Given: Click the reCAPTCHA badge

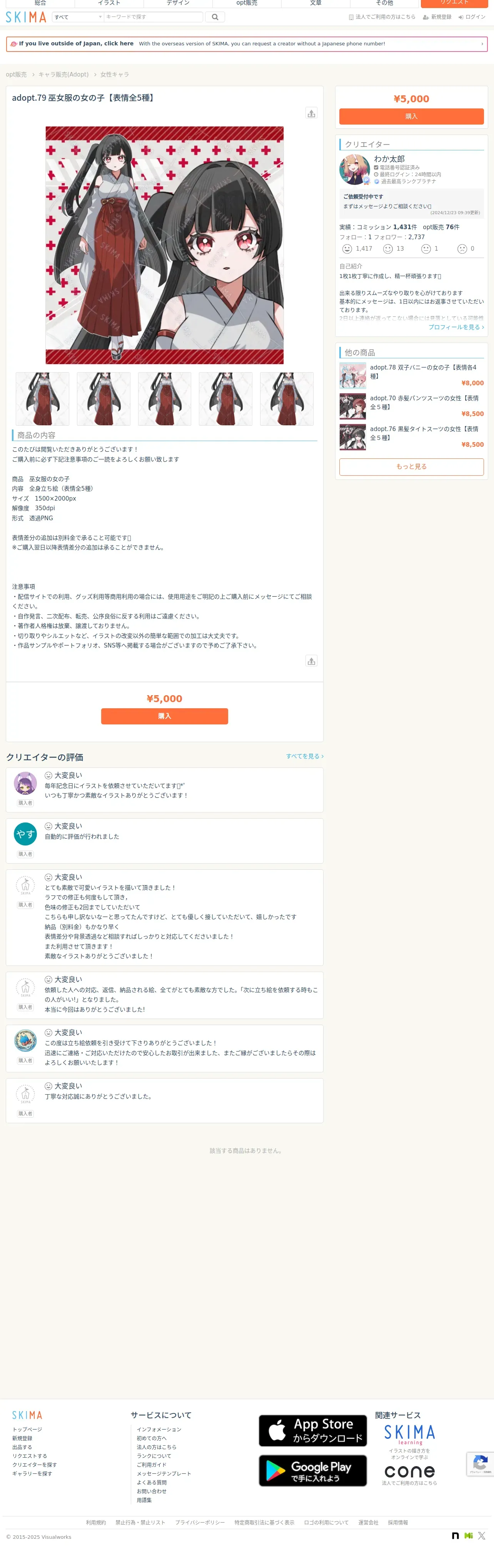Looking at the screenshot, I should tap(480, 1464).
